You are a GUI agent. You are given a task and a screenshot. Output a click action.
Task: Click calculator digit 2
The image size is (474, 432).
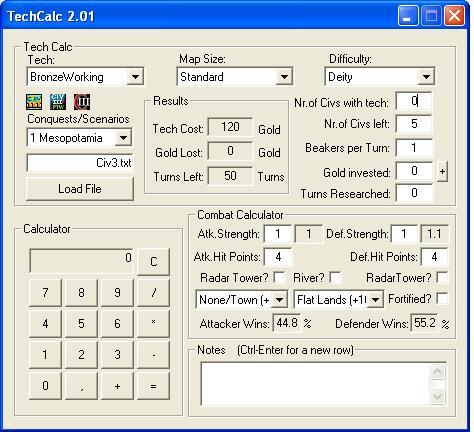click(x=81, y=355)
